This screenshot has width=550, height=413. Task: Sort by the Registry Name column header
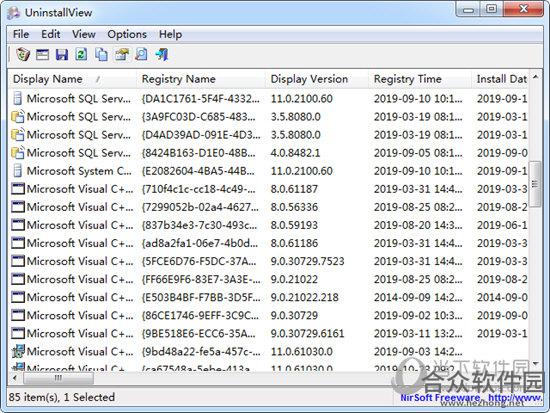coord(201,79)
